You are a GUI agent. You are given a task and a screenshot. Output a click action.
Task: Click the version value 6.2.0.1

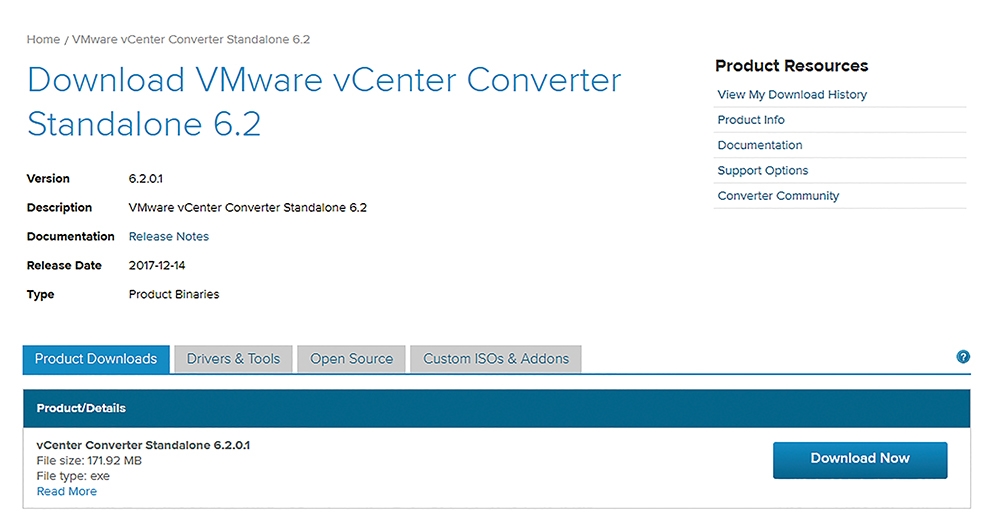145,179
